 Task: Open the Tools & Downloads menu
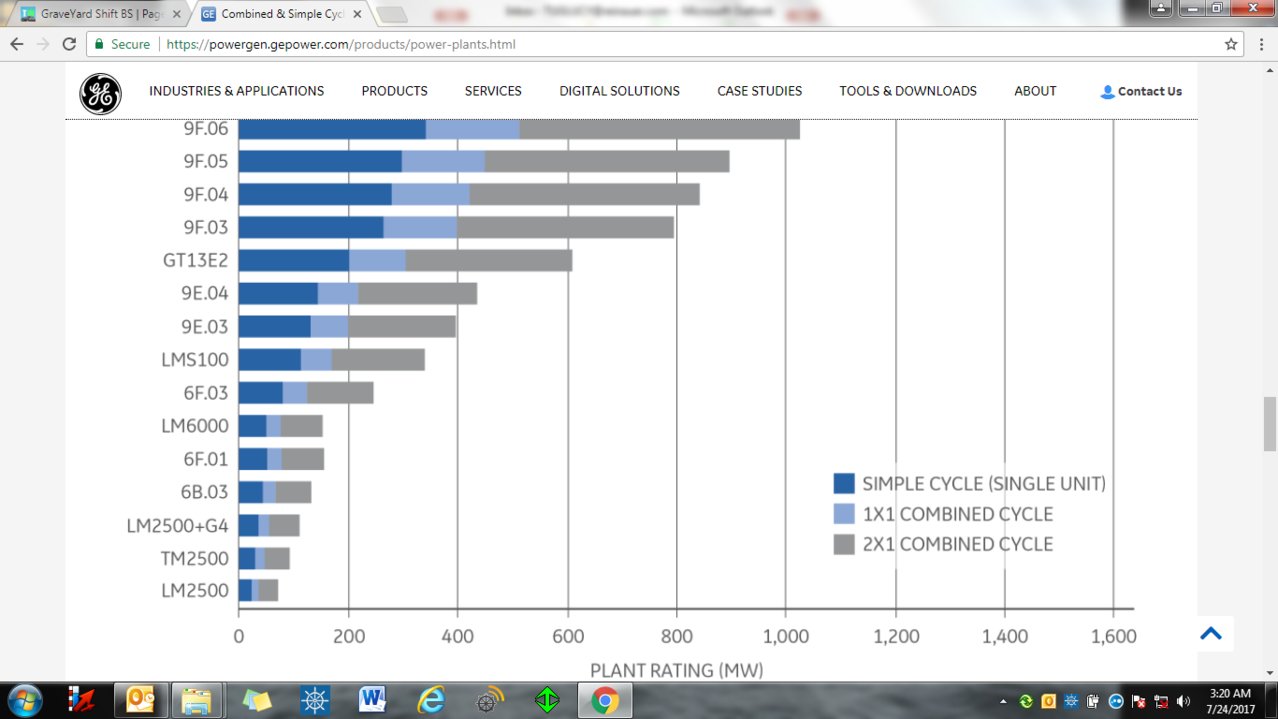(908, 91)
